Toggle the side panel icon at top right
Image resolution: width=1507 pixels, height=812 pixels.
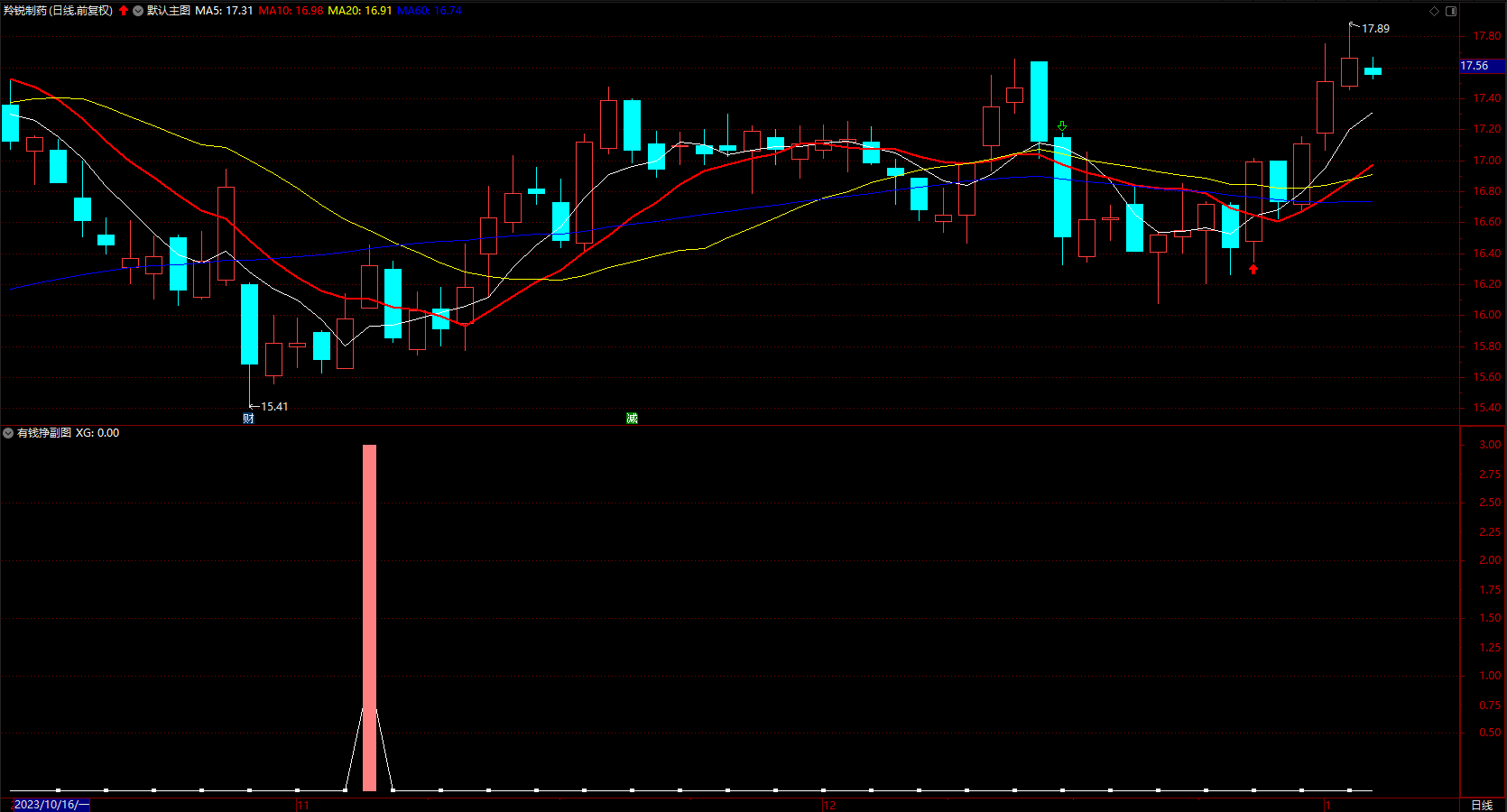(x=1451, y=11)
